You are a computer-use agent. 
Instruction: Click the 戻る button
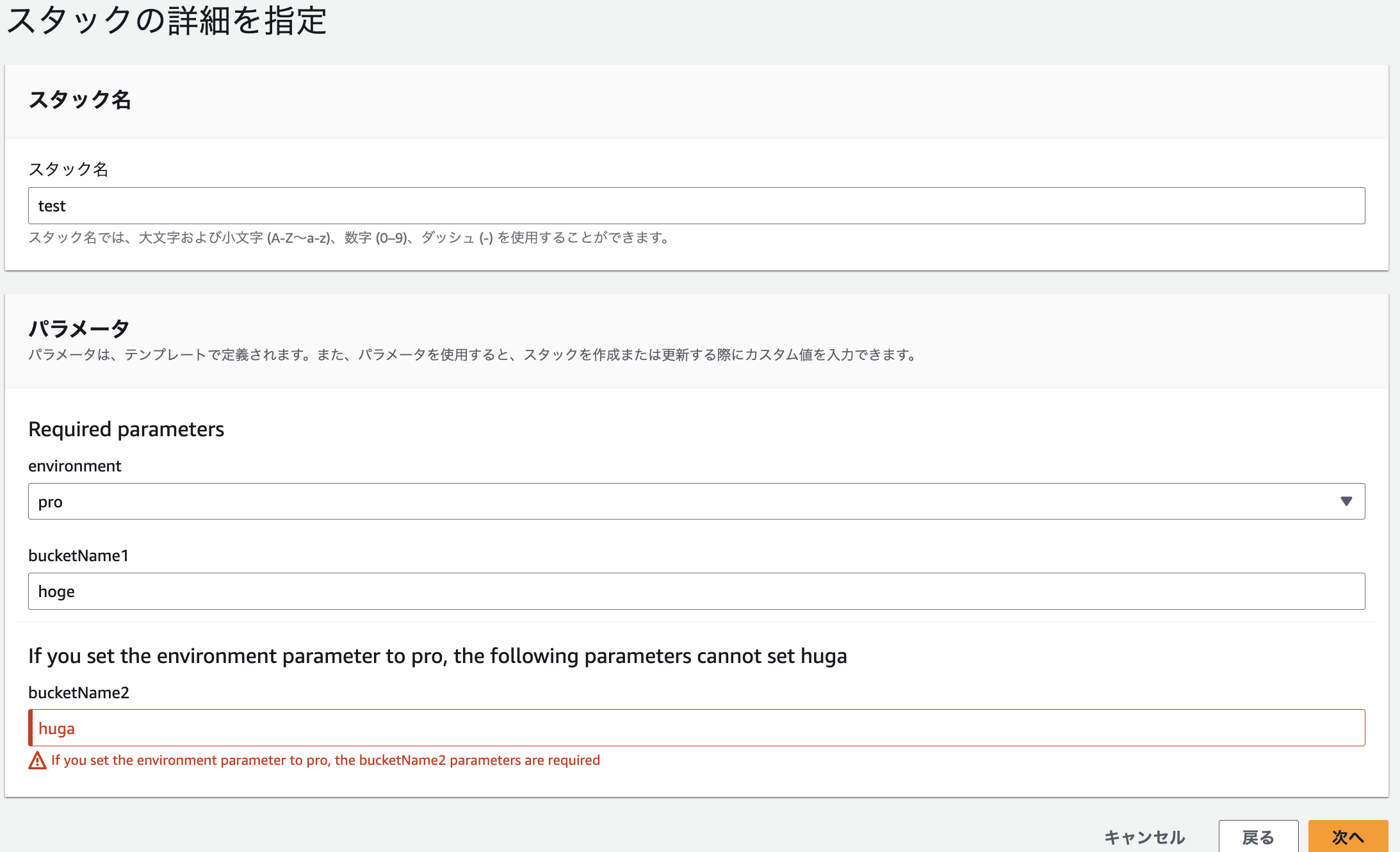point(1258,836)
